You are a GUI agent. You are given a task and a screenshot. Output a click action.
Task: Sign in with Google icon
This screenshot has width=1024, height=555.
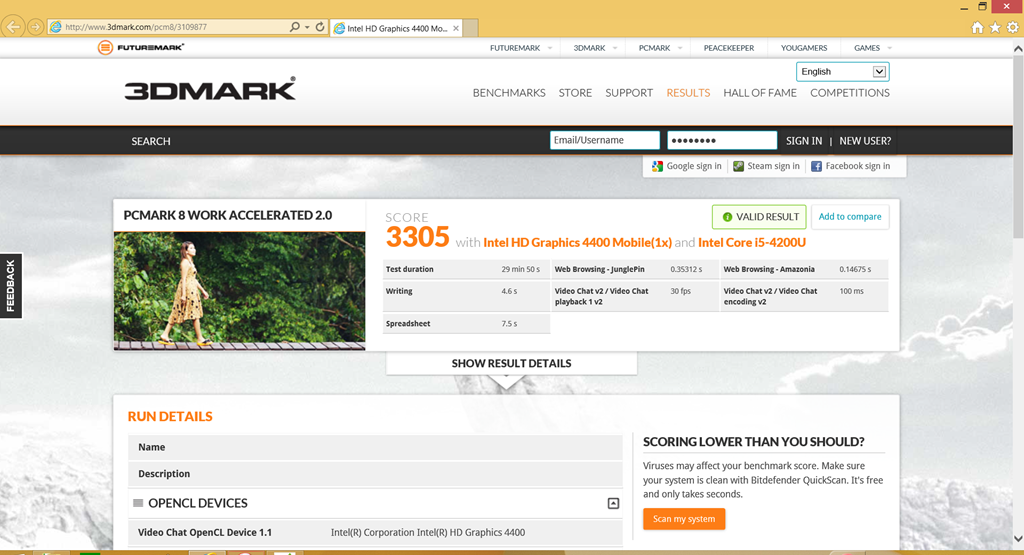657,166
